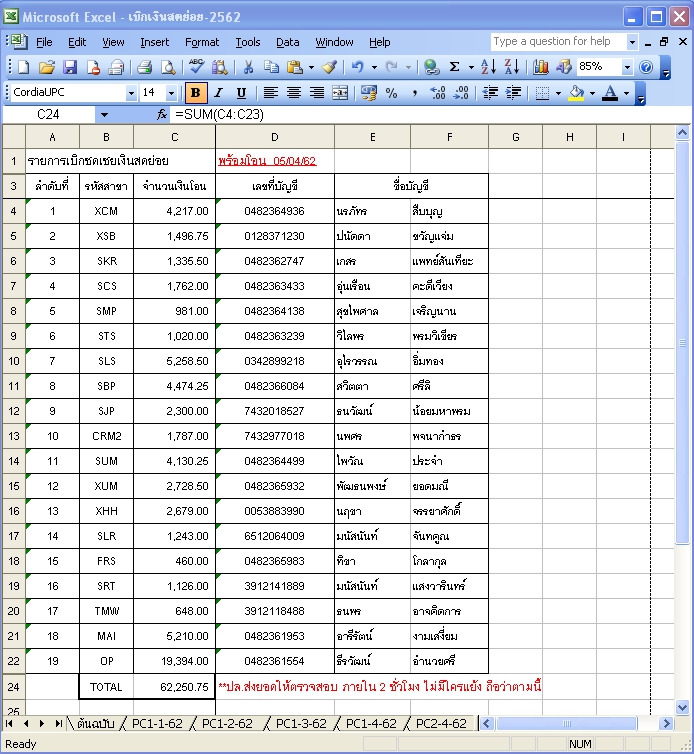This screenshot has height=754, width=694.
Task: Open the Borders dropdown arrow
Action: point(558,92)
